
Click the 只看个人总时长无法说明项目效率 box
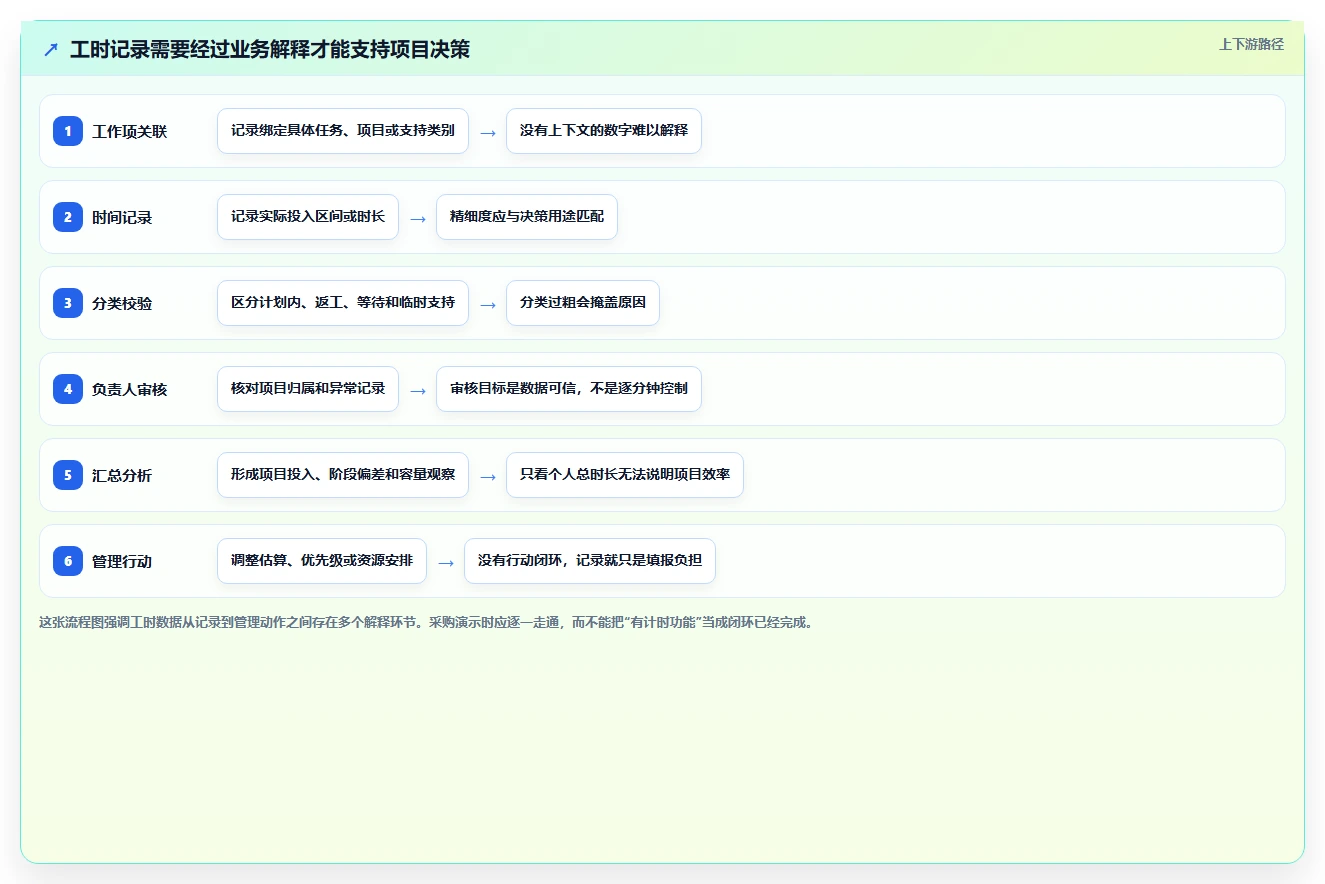(x=625, y=475)
